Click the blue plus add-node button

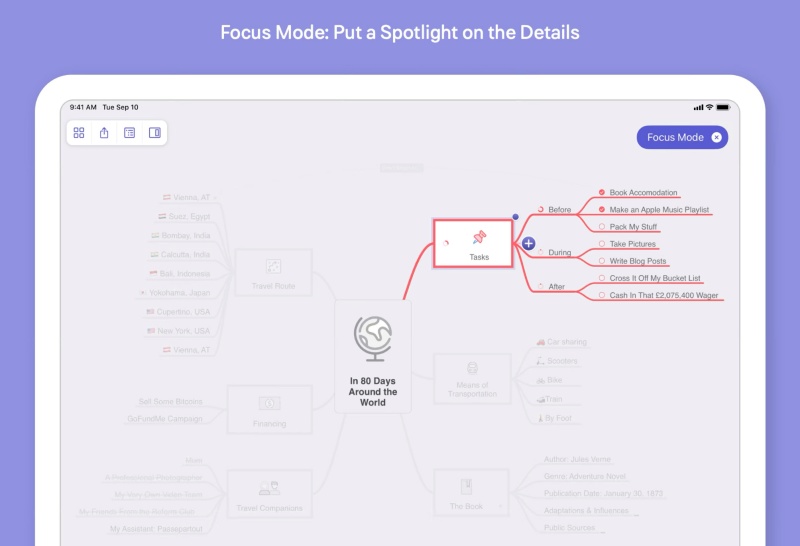529,243
